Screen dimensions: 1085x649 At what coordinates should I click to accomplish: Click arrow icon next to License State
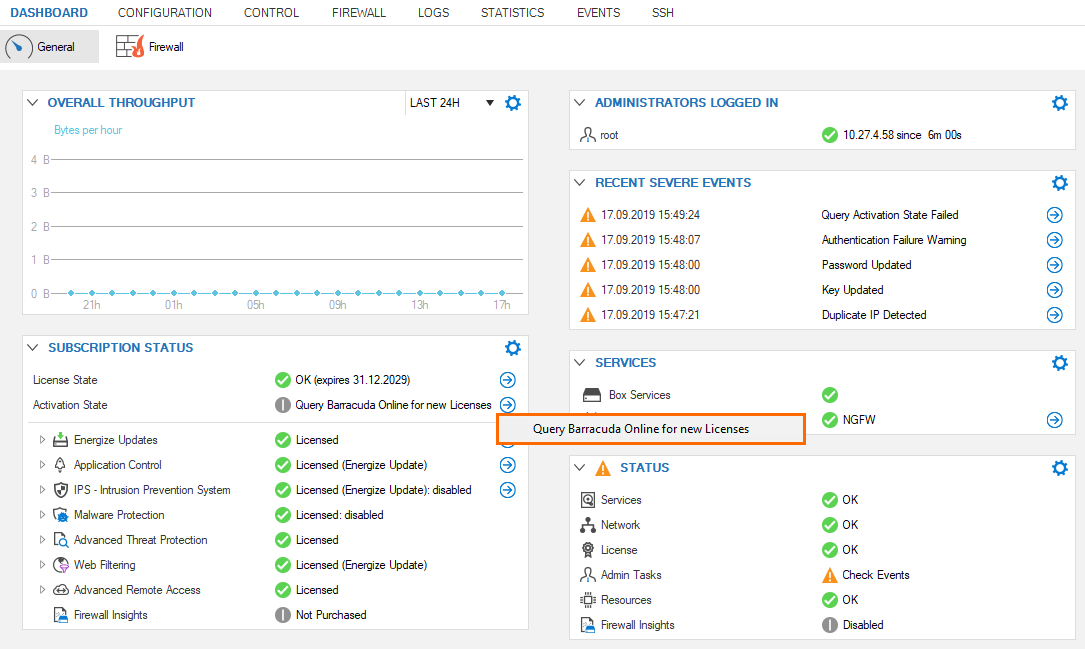pos(508,380)
